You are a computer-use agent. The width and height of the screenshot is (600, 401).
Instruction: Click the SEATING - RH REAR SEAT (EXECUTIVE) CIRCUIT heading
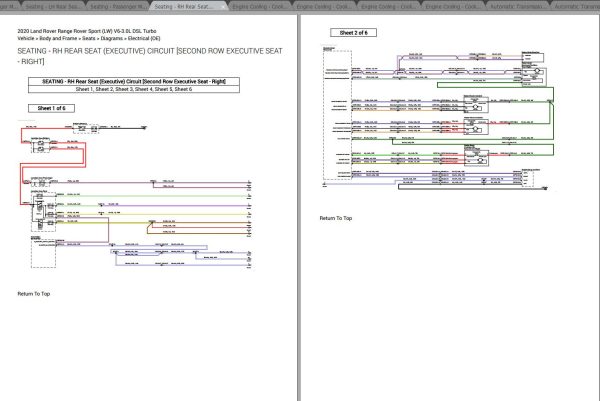point(150,56)
